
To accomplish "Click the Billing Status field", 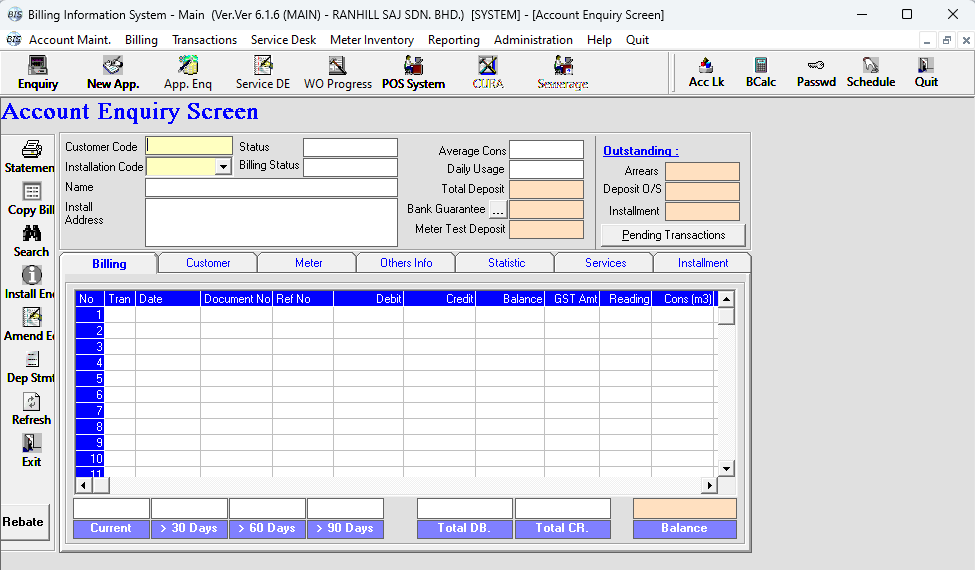I will [350, 167].
